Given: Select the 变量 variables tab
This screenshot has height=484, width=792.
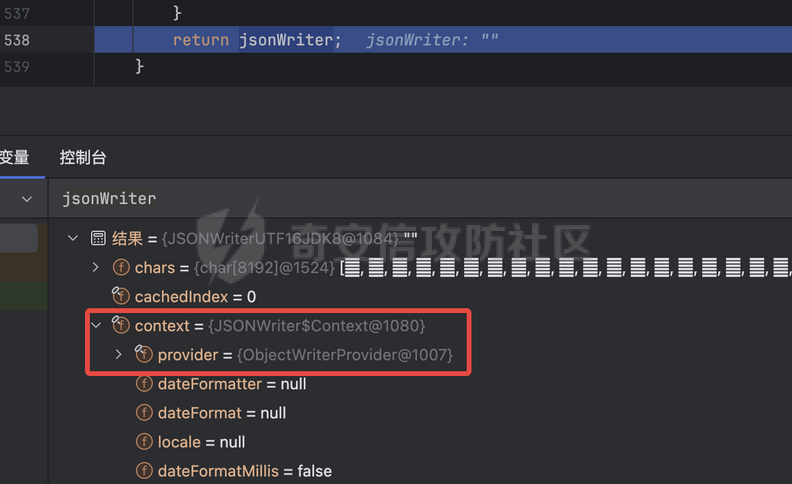Looking at the screenshot, I should click(14, 157).
